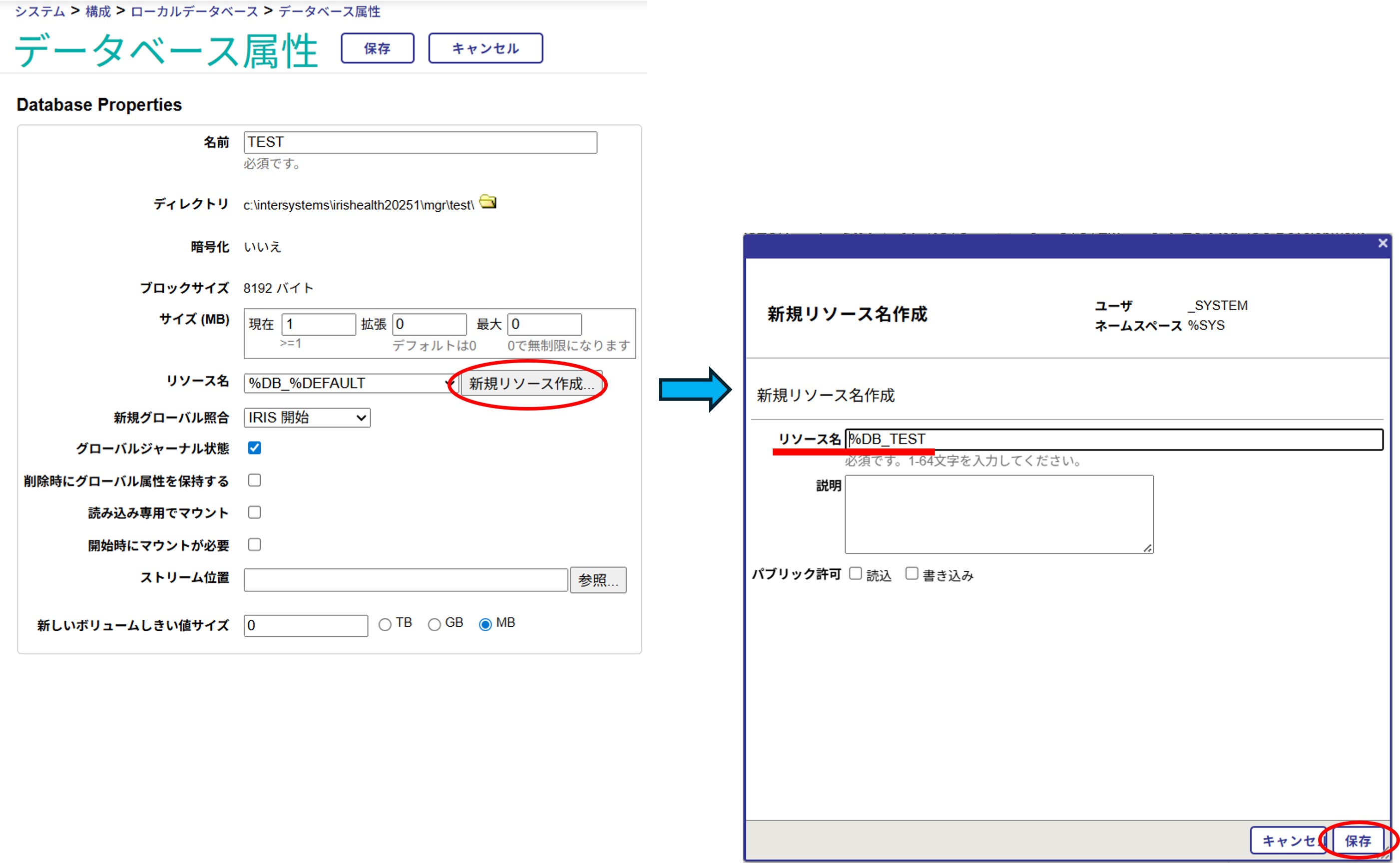Click 新規リソース作成 button
The height and width of the screenshot is (863, 1400).
pos(531,384)
